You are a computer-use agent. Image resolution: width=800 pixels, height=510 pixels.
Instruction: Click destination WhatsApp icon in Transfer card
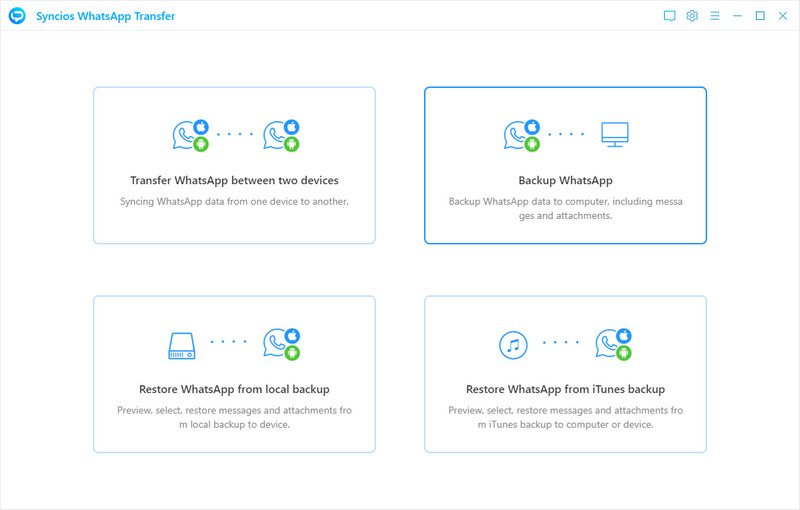pos(281,135)
